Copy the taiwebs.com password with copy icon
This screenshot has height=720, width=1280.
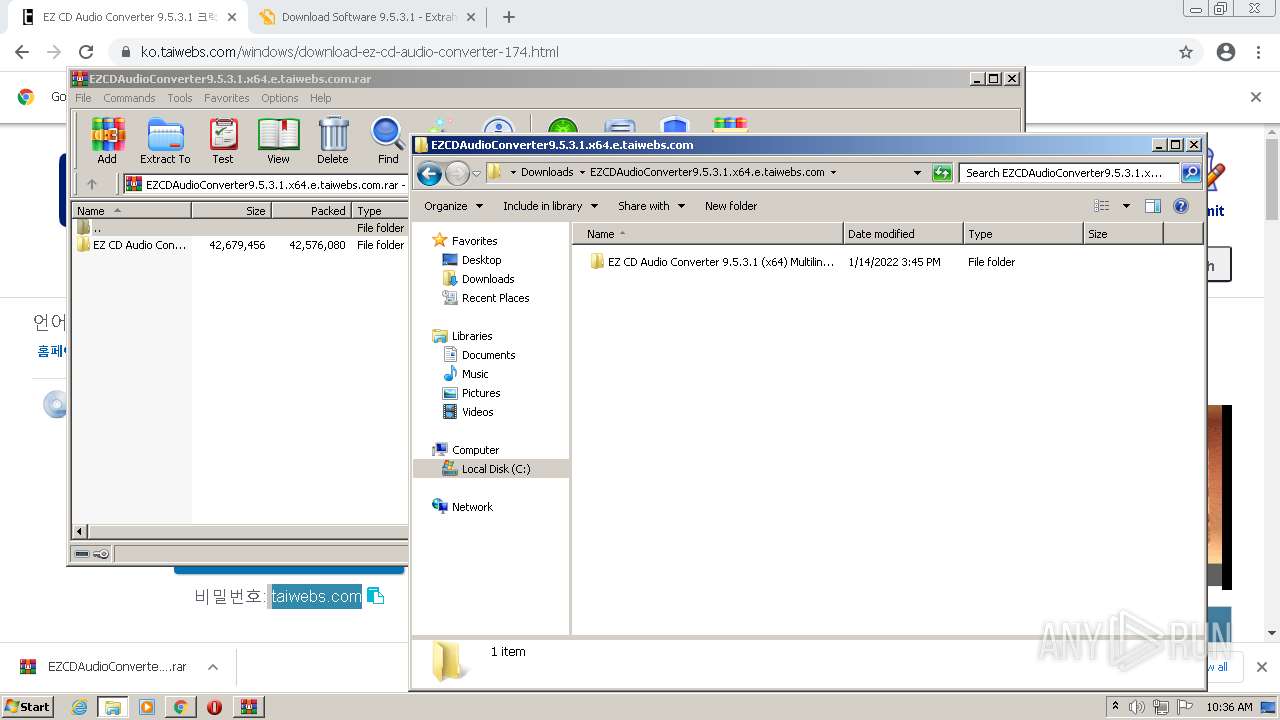coord(376,596)
